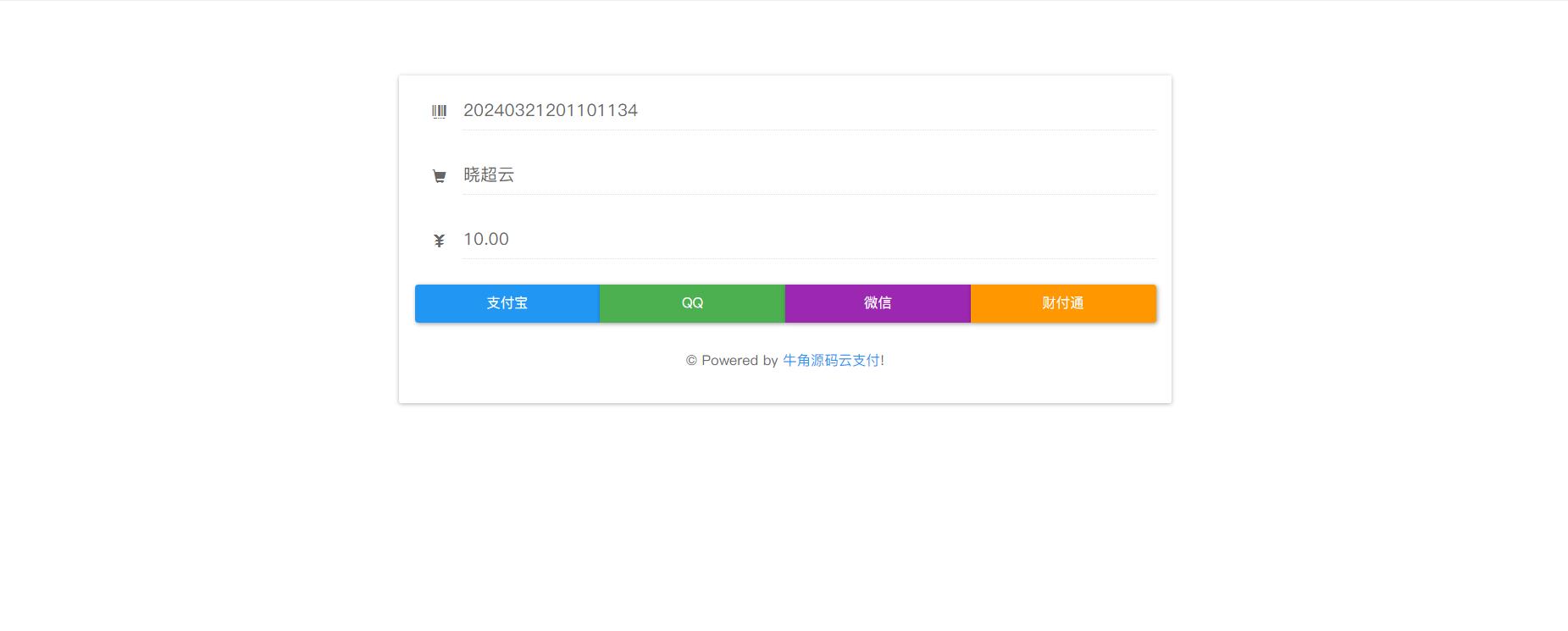
Task: Select the purple 微信 payment button
Action: tap(878, 303)
